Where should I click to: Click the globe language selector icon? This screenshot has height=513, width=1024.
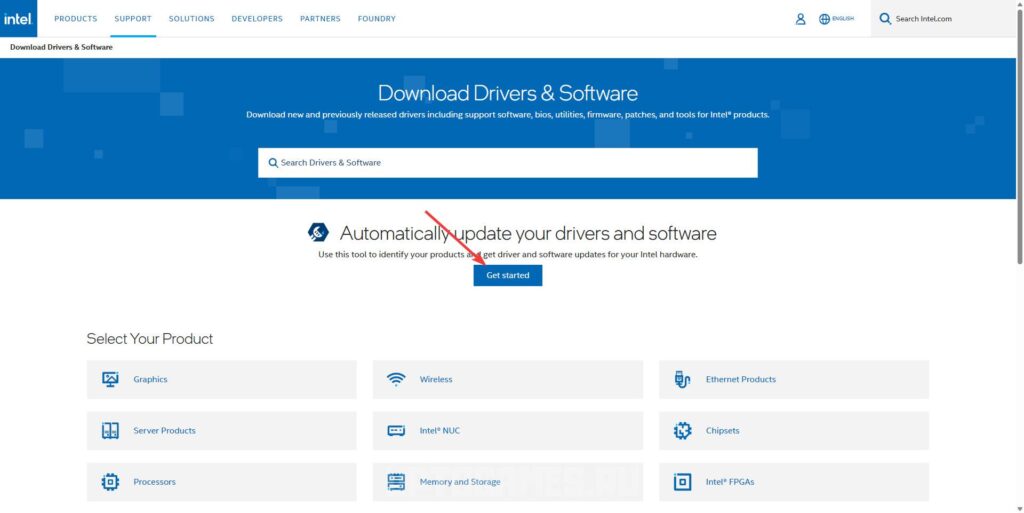click(825, 19)
